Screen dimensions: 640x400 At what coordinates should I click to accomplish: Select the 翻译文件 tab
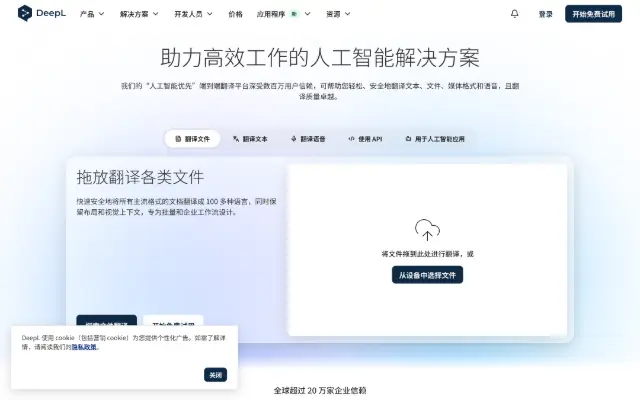[x=192, y=139]
